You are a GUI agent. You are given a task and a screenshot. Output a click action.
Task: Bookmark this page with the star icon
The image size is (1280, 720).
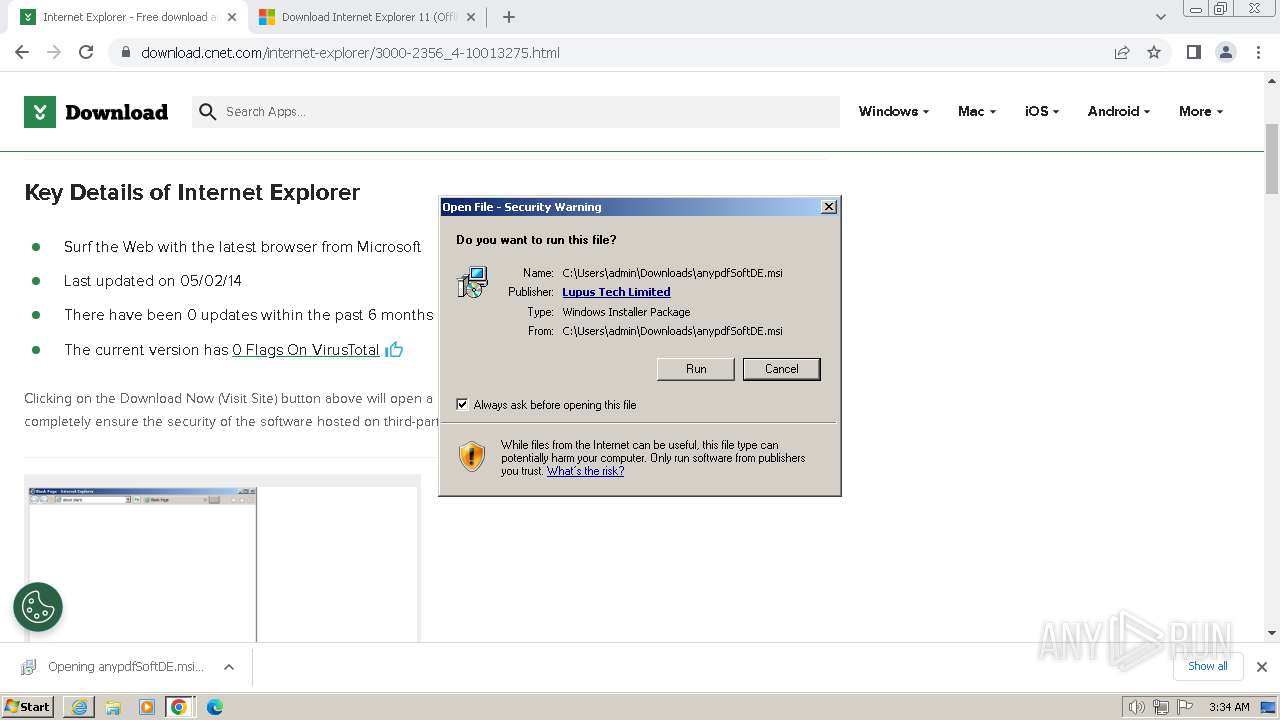pos(1154,52)
